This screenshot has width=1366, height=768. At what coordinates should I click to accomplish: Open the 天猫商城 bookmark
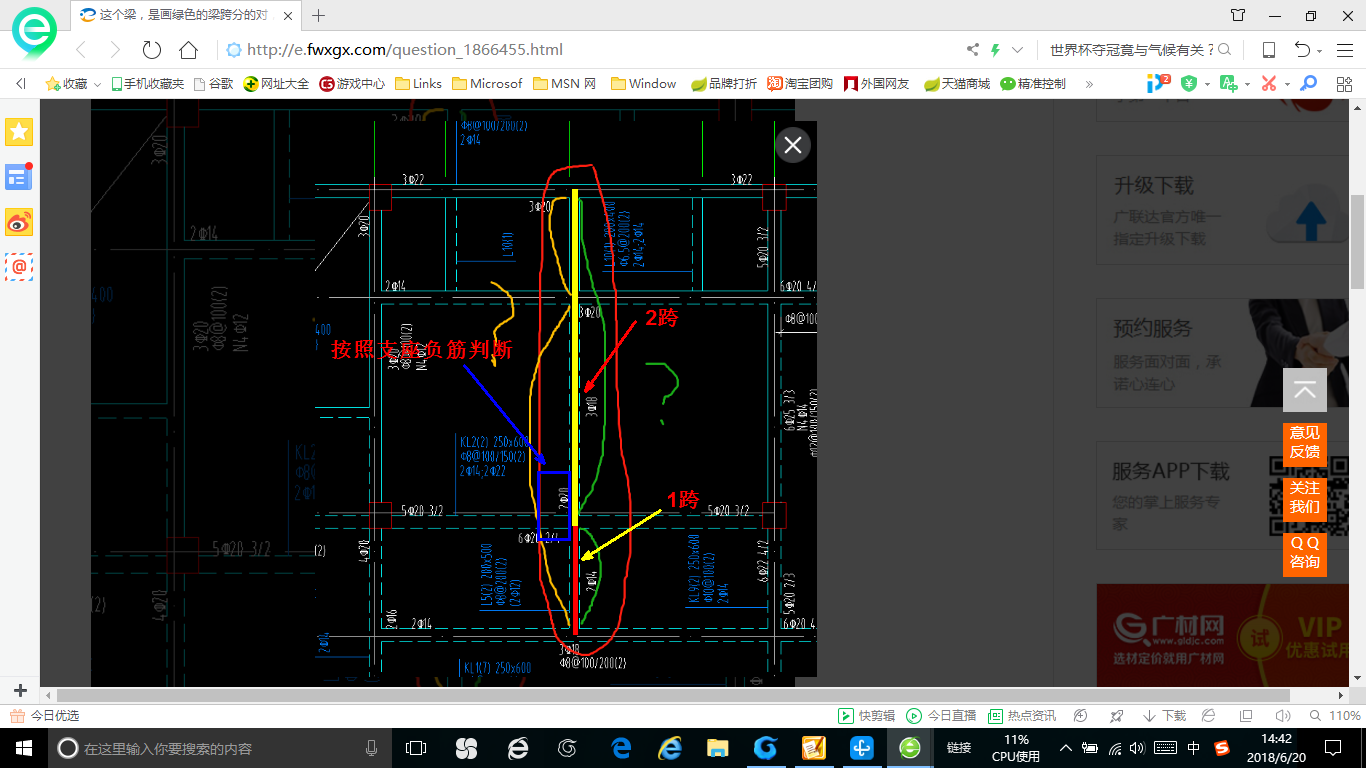tap(957, 84)
